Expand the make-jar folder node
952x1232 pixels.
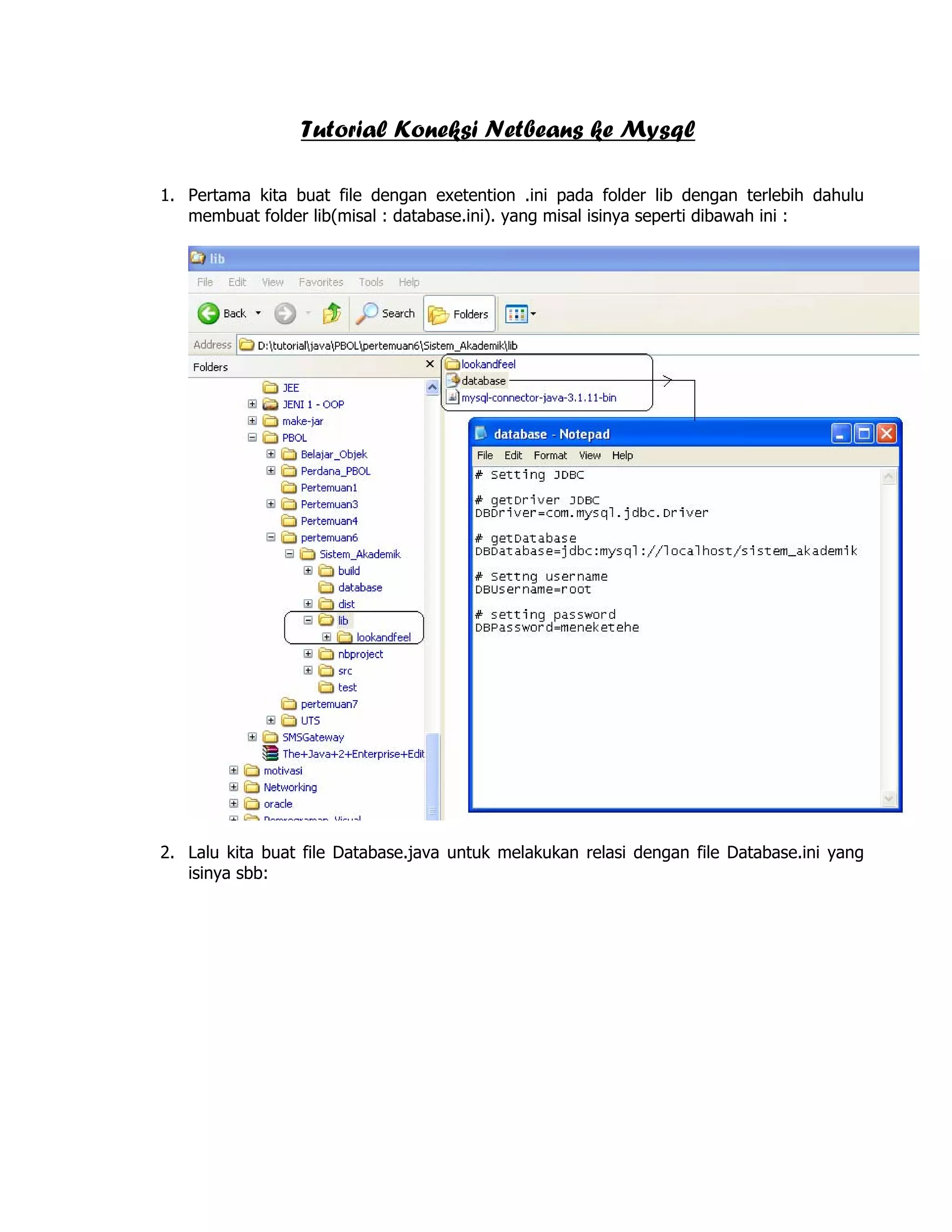coord(252,421)
